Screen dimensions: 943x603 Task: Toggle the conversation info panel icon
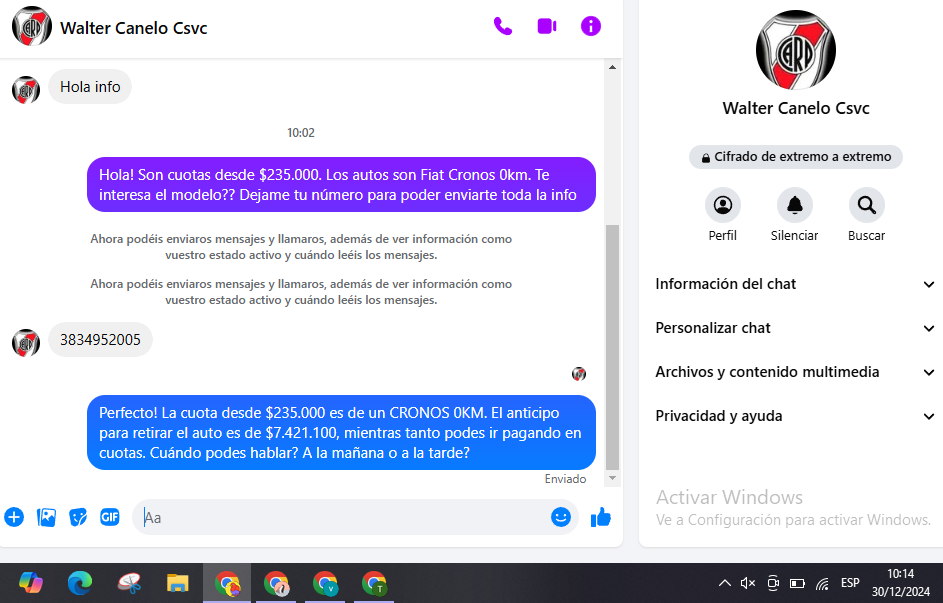[591, 26]
